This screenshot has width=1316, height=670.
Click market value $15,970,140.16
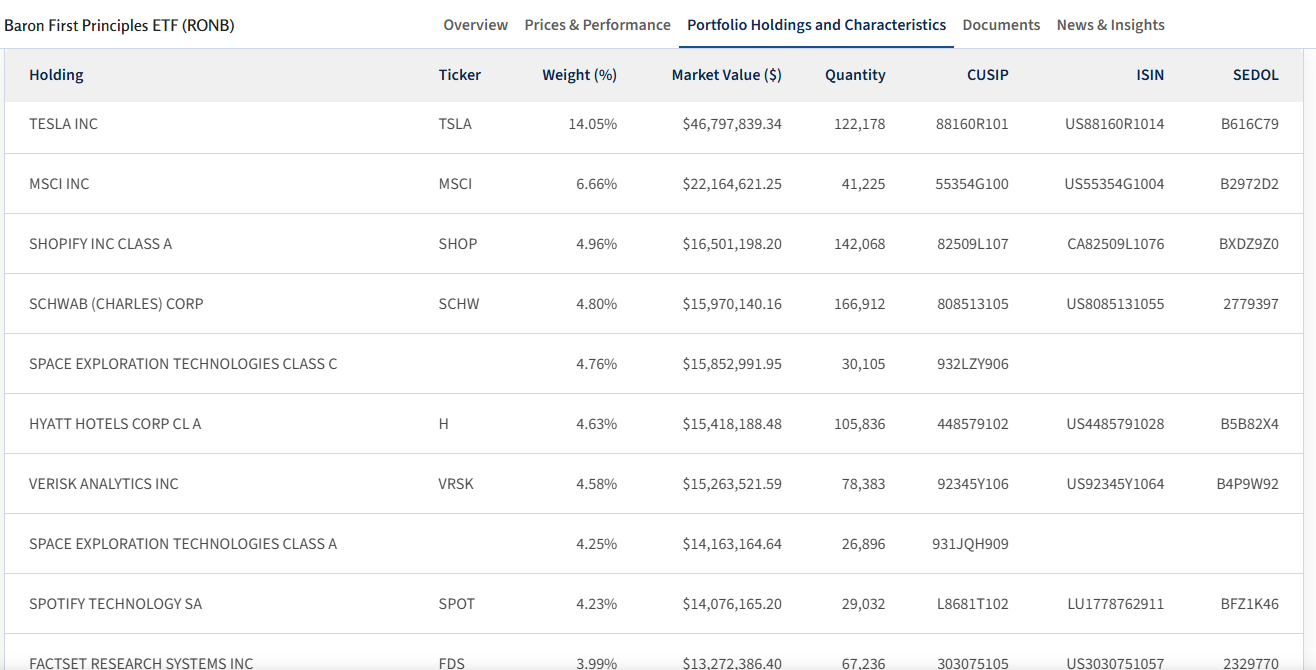tap(732, 304)
